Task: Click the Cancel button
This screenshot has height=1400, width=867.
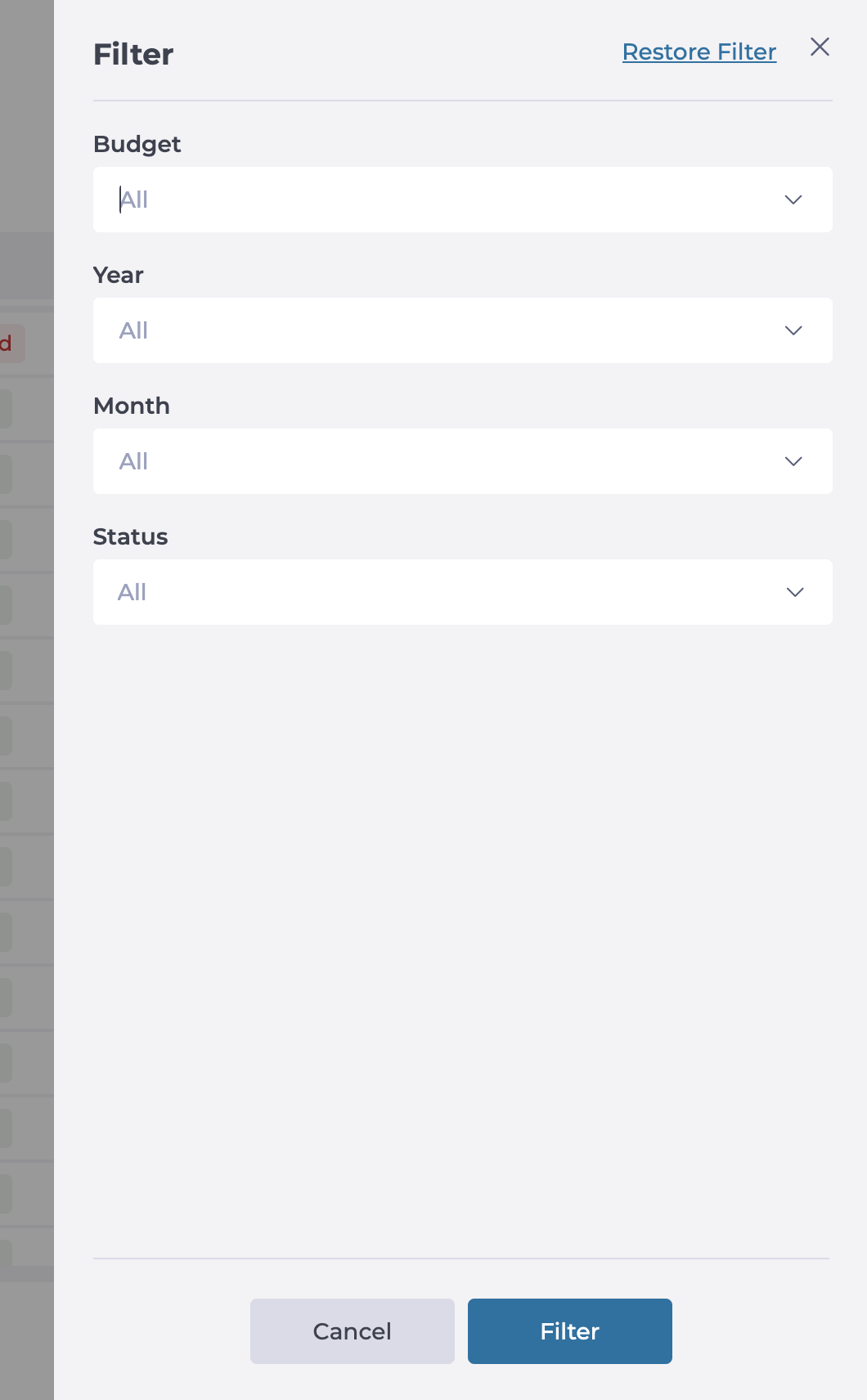Action: click(x=353, y=1331)
